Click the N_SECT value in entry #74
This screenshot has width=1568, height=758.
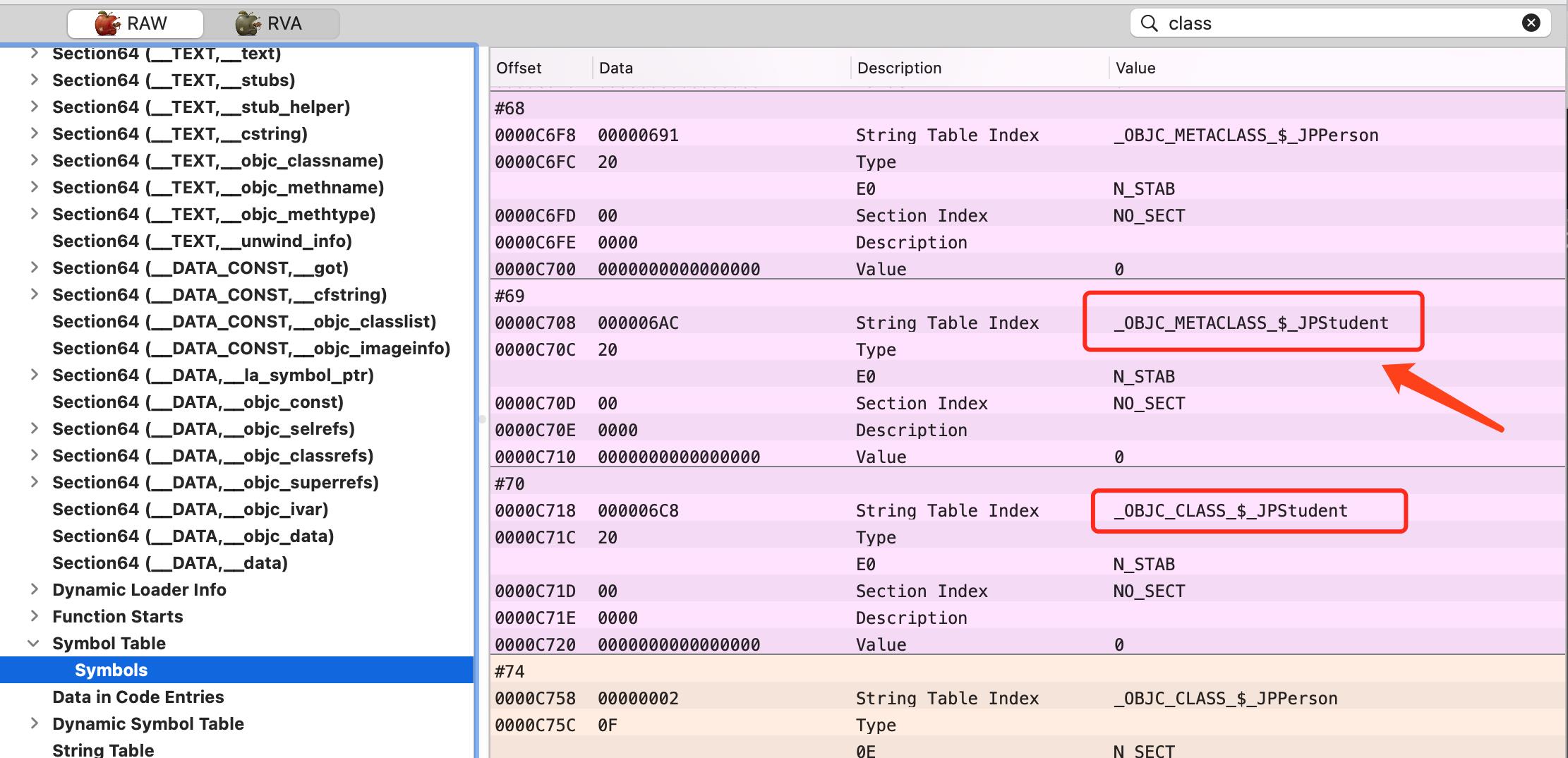(1144, 751)
